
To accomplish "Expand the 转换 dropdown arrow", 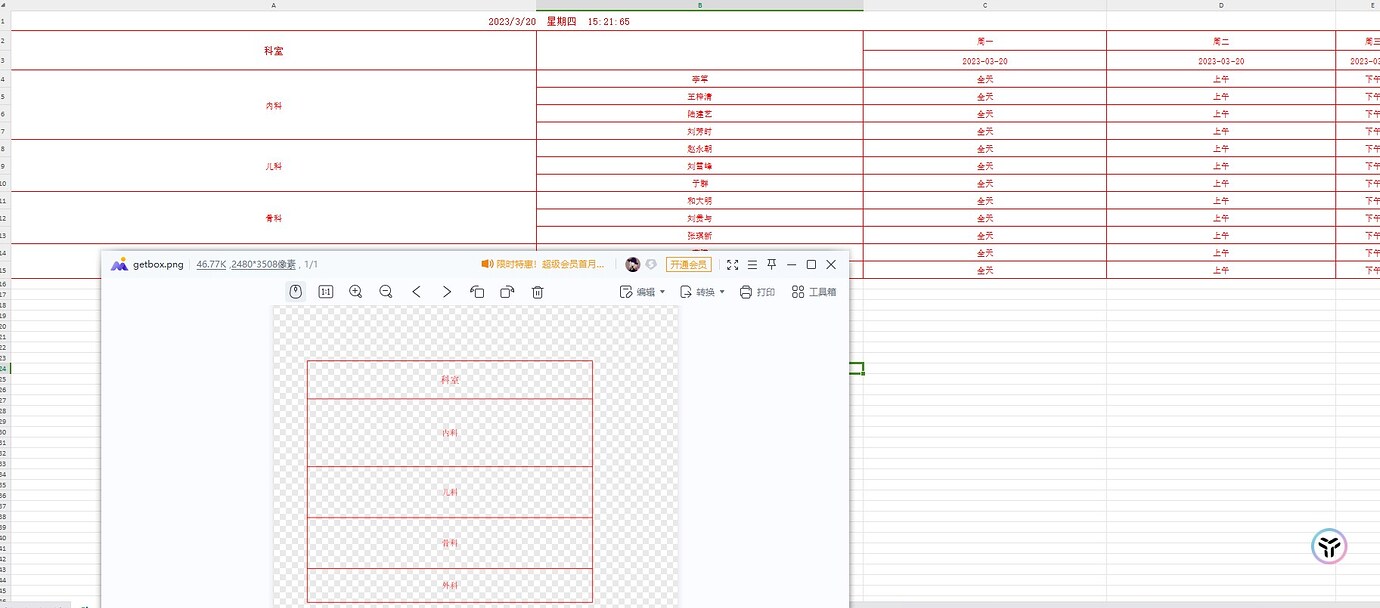I will point(722,292).
